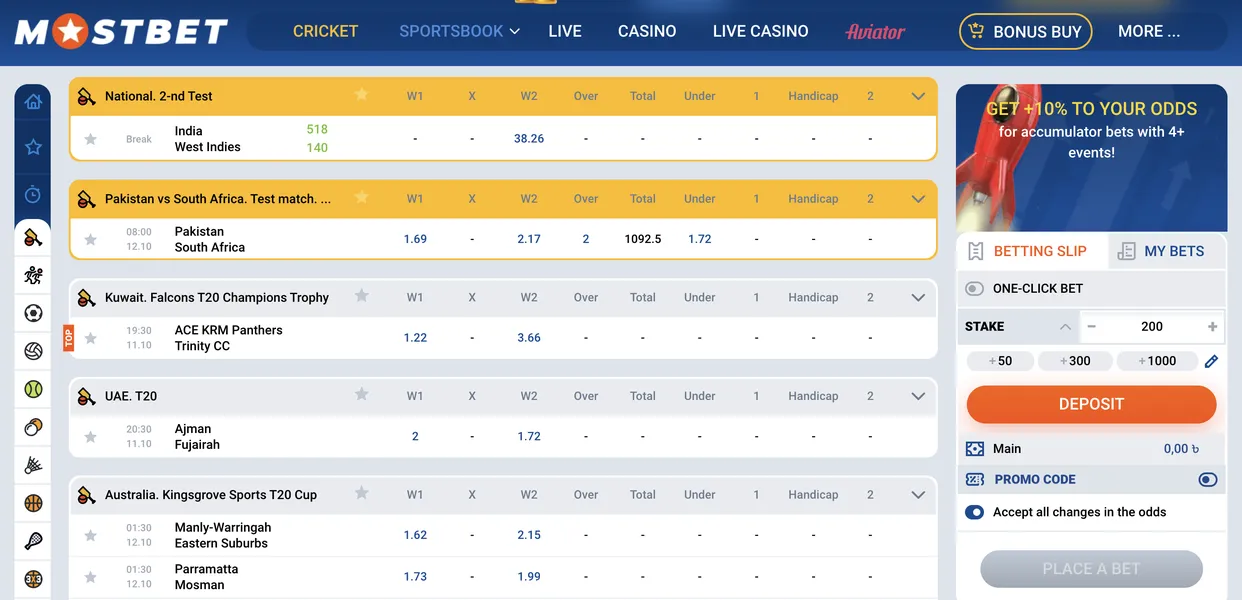Open the Tennis sport category
Screen dimensions: 1242x600
point(33,388)
